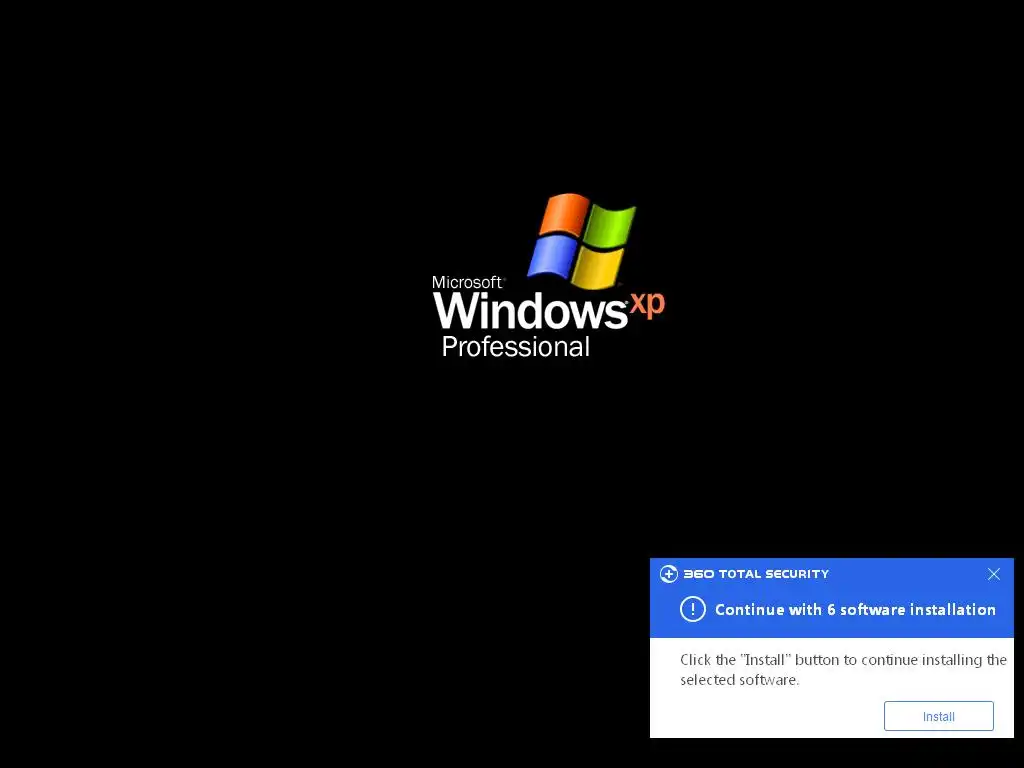Close the 360 Total Security popup

click(993, 574)
